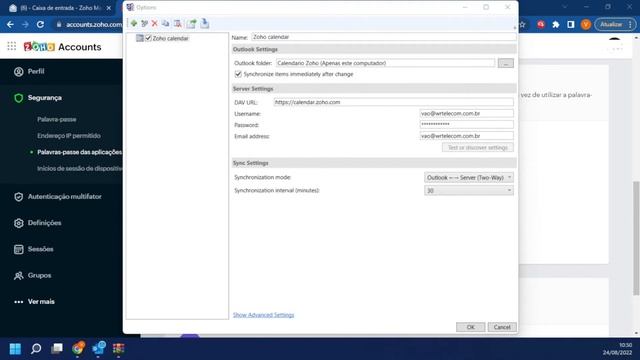The width and height of the screenshot is (640, 360).
Task: Open WinRAR icon on taskbar
Action: tap(119, 349)
